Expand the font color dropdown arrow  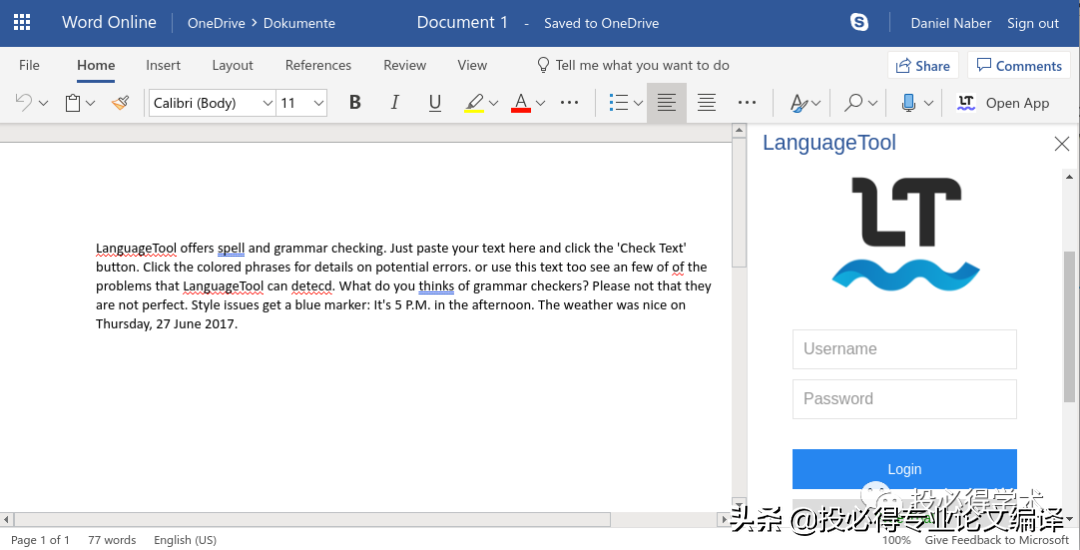pyautogui.click(x=540, y=104)
